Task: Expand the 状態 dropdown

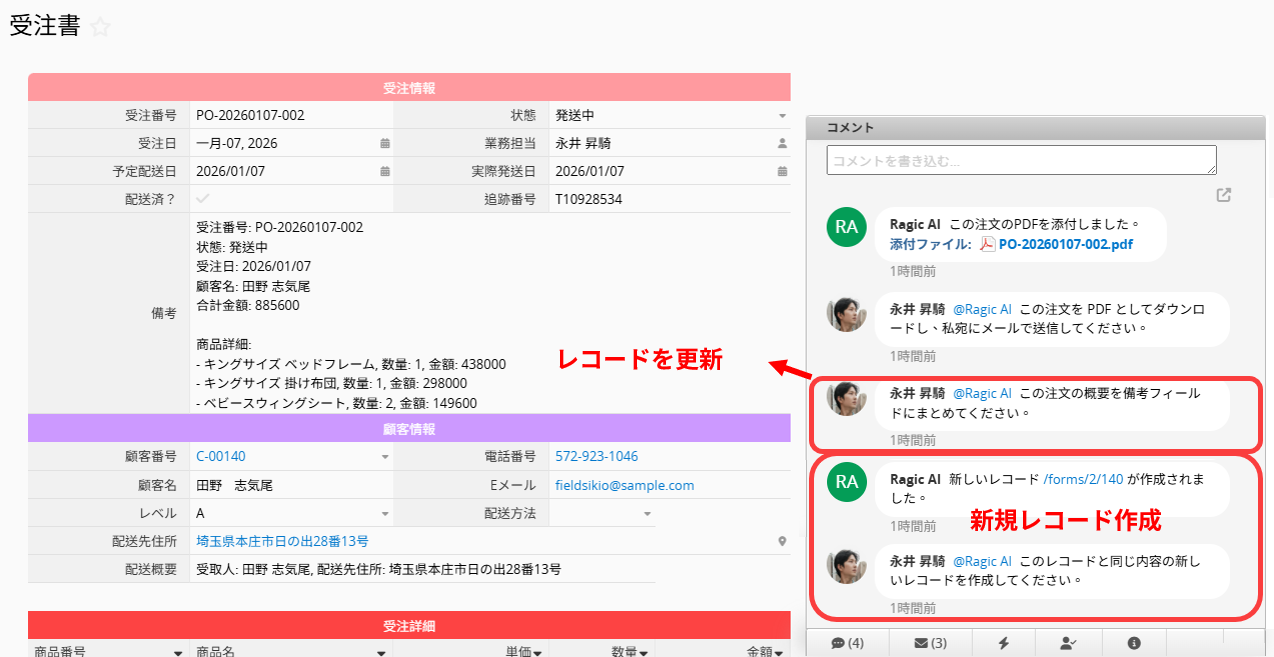Action: click(782, 116)
